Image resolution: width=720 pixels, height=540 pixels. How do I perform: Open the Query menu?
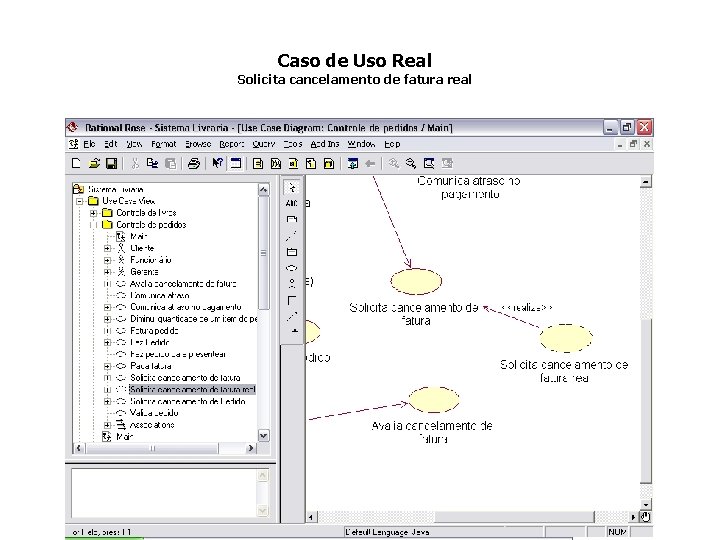point(264,144)
